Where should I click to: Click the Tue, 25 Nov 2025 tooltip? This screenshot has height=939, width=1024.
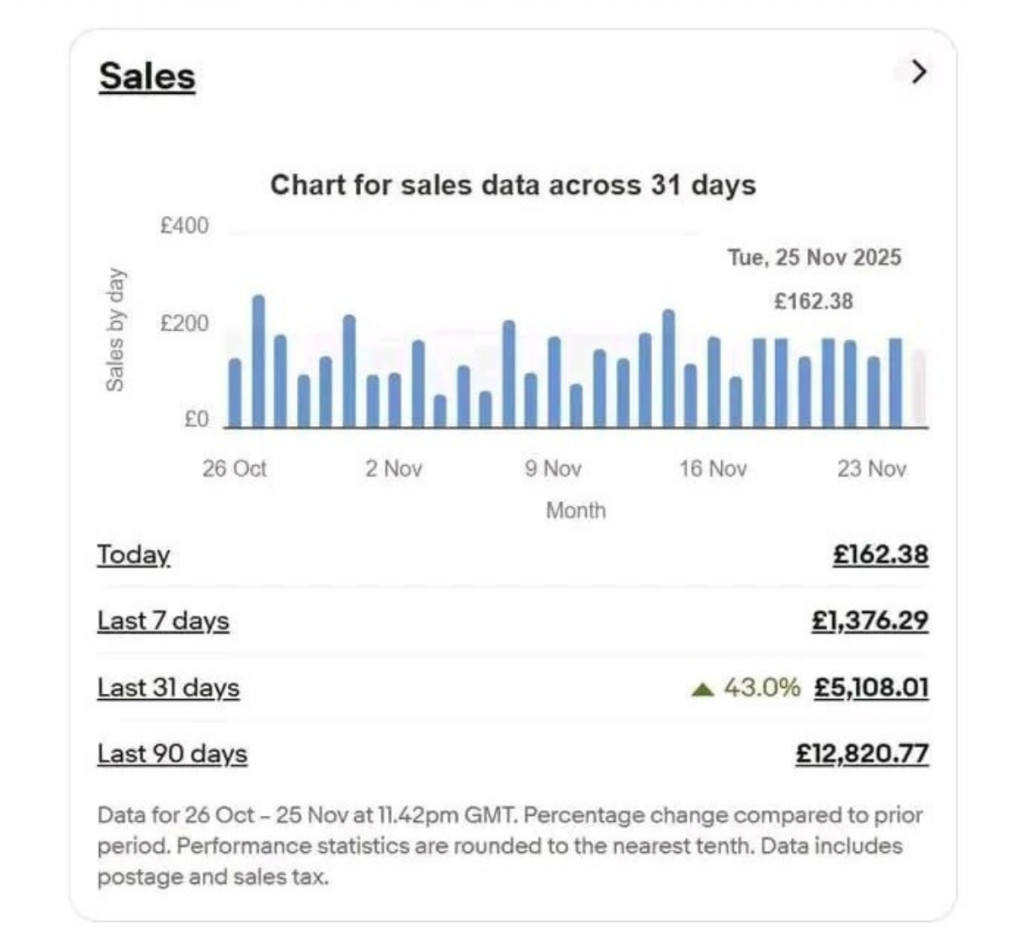pos(814,257)
